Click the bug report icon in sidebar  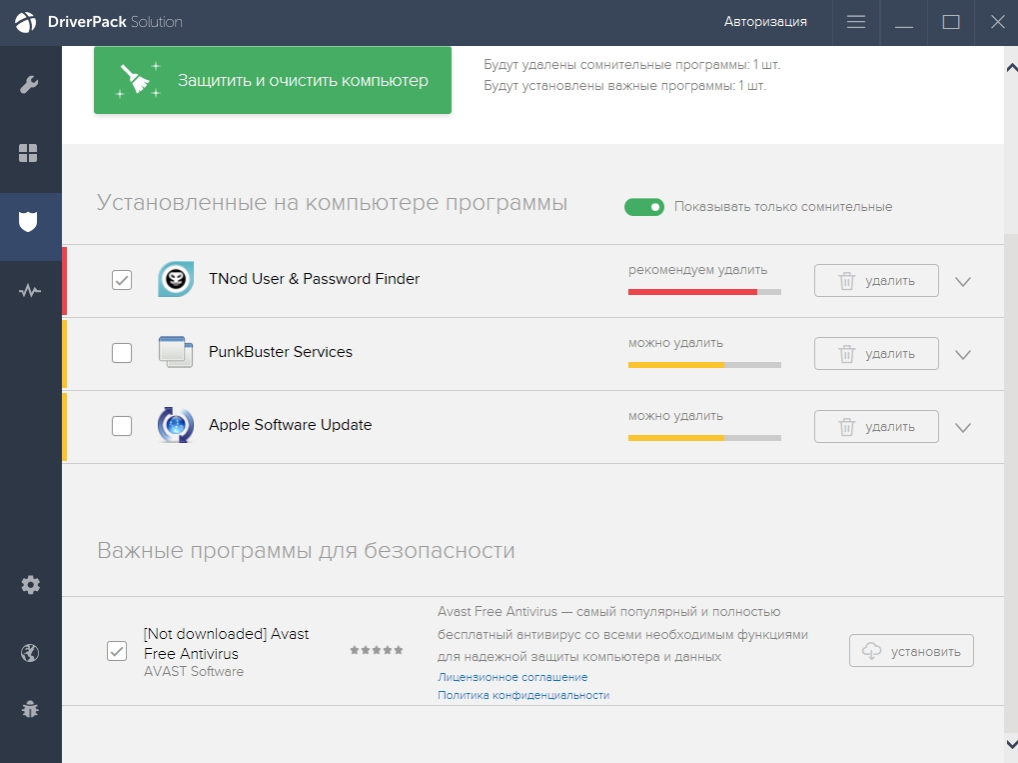tap(30, 709)
